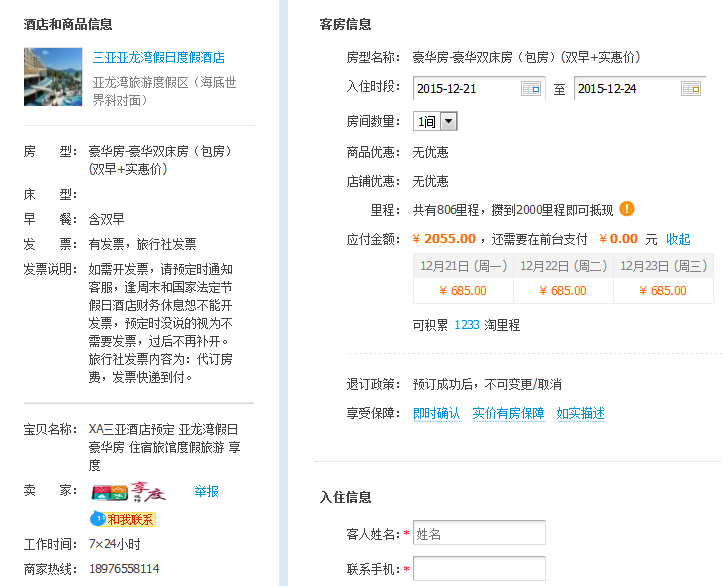
Task: Select the 12月22日 price cell
Action: click(563, 291)
